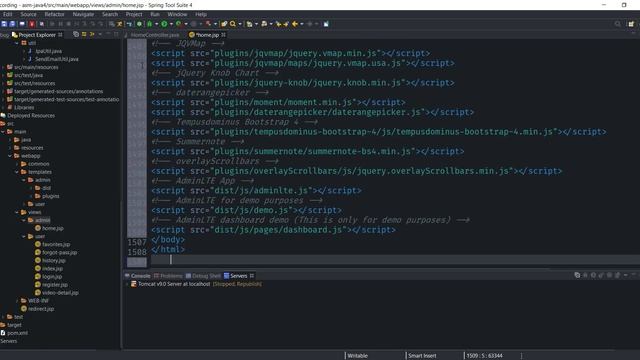Click the Boot Dashboard green power icon

tap(139, 24)
